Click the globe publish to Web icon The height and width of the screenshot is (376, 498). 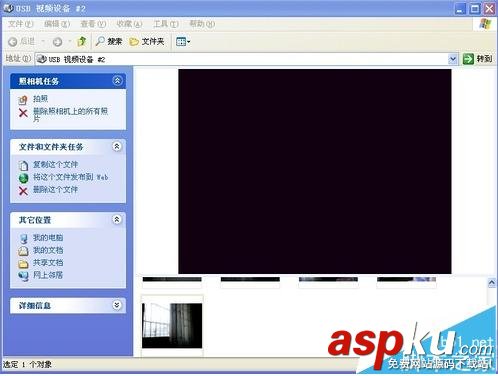click(x=23, y=178)
